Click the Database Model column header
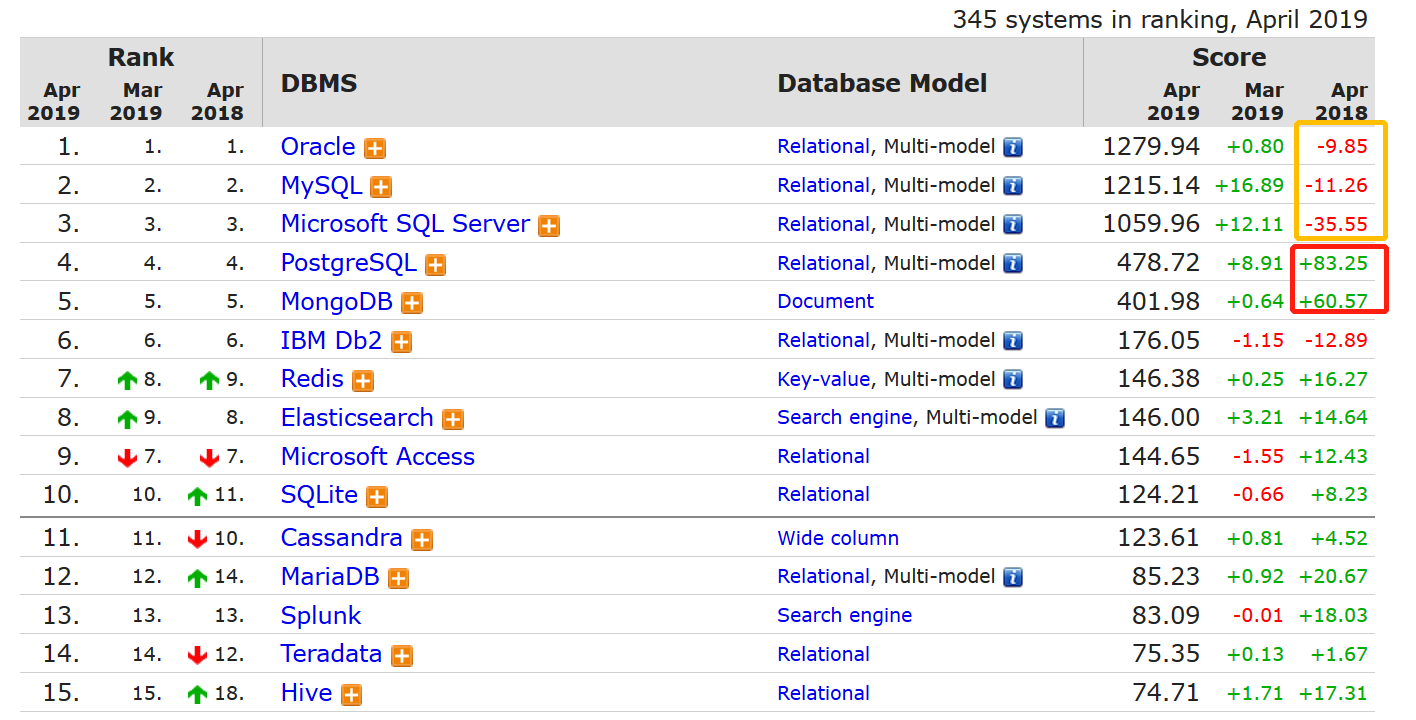The image size is (1416, 720). pos(883,84)
